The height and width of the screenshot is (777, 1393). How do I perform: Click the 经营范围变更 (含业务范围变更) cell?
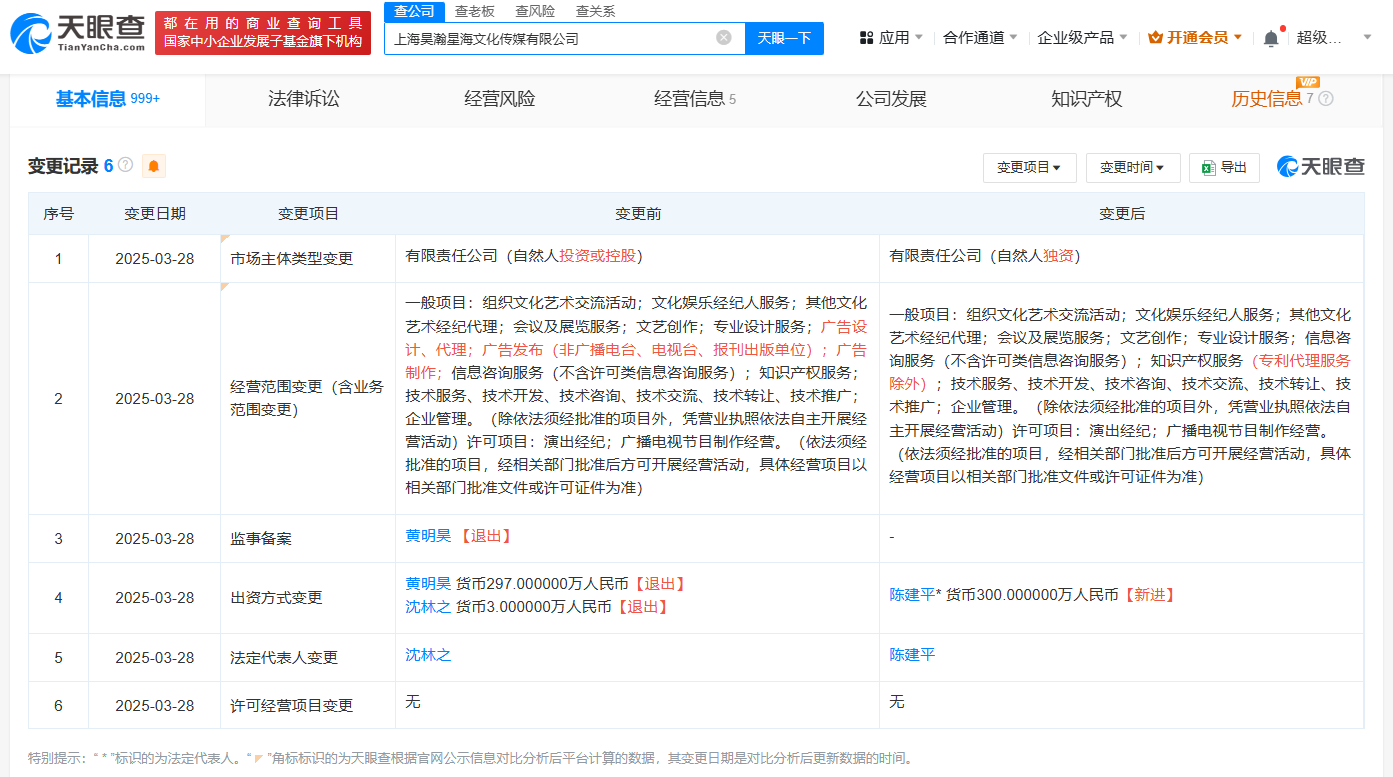[x=308, y=399]
